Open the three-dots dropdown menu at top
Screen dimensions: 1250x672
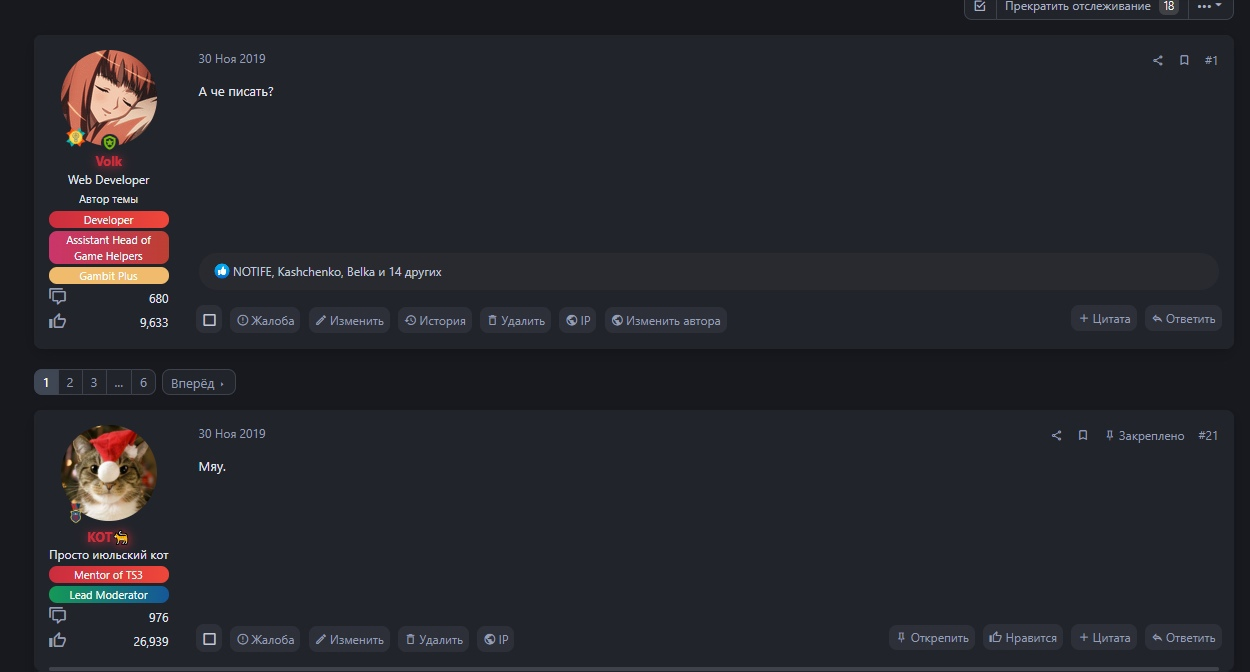pos(1210,6)
